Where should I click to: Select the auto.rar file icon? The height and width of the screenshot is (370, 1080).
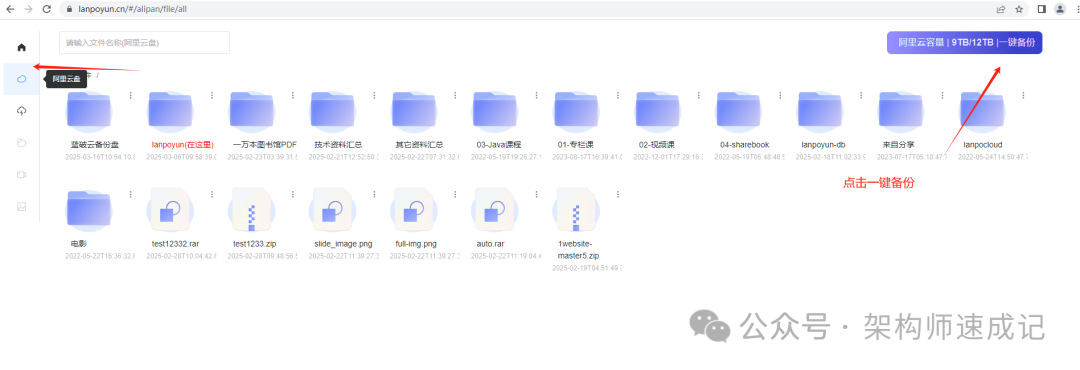[495, 210]
